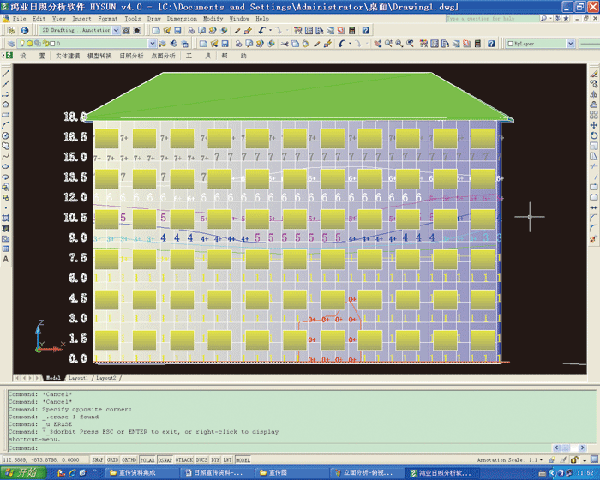Viewport: 600px width, 480px height.
Task: Select the Multiline Text tool (A icon)
Action: tap(5, 258)
